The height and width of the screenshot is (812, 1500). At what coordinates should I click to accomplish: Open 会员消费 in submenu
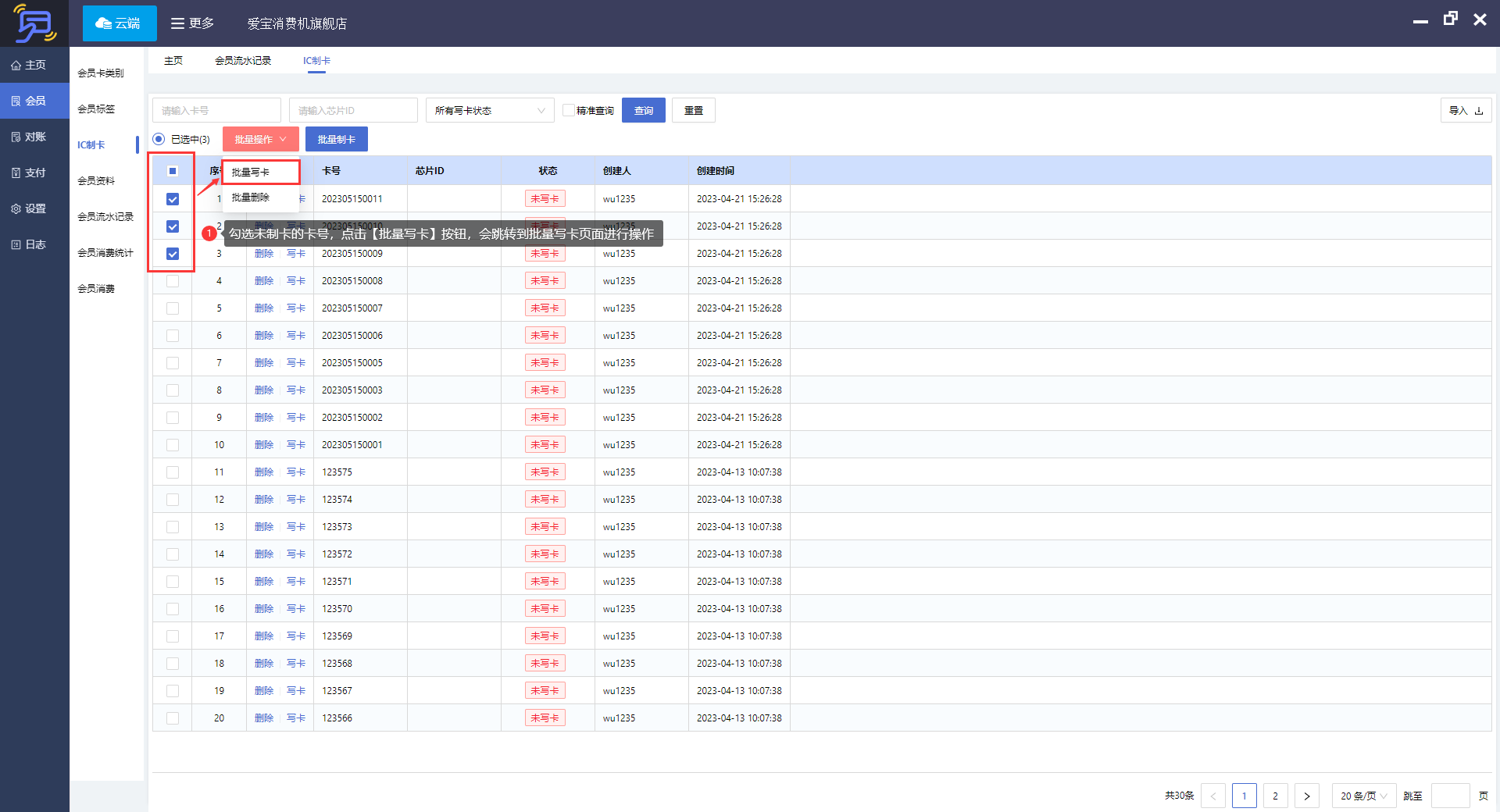pyautogui.click(x=96, y=288)
